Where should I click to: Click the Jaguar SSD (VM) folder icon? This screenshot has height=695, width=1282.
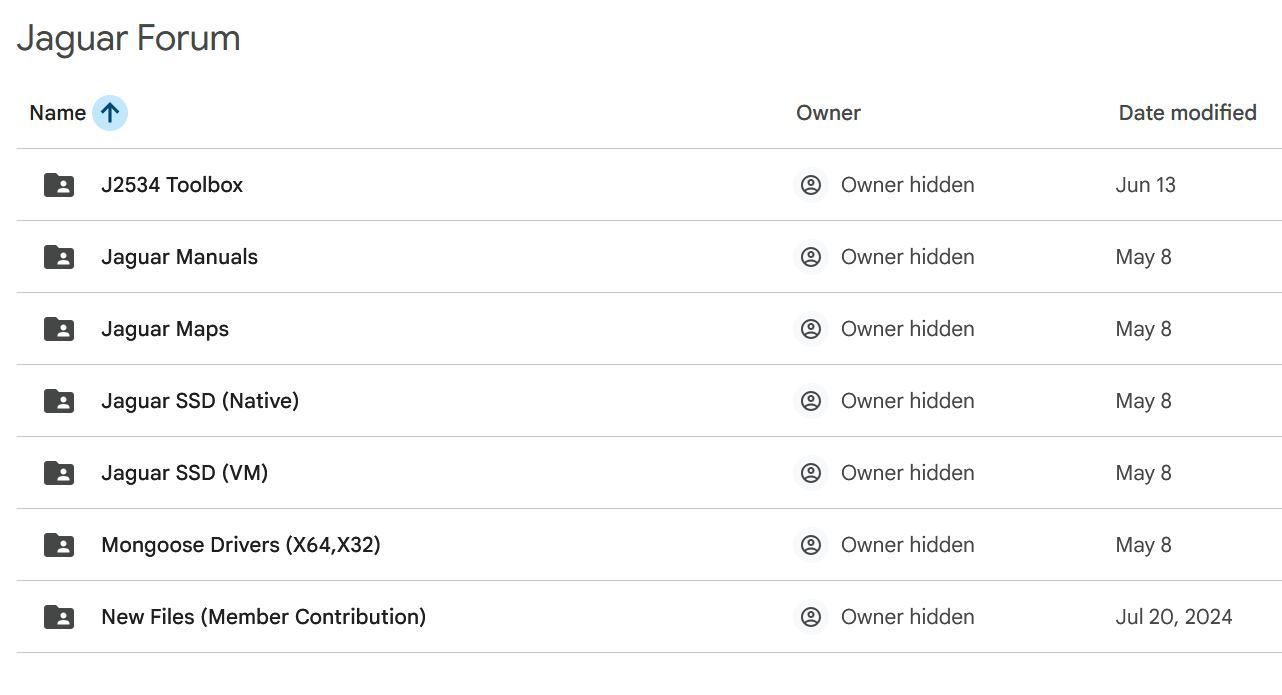pyautogui.click(x=59, y=473)
